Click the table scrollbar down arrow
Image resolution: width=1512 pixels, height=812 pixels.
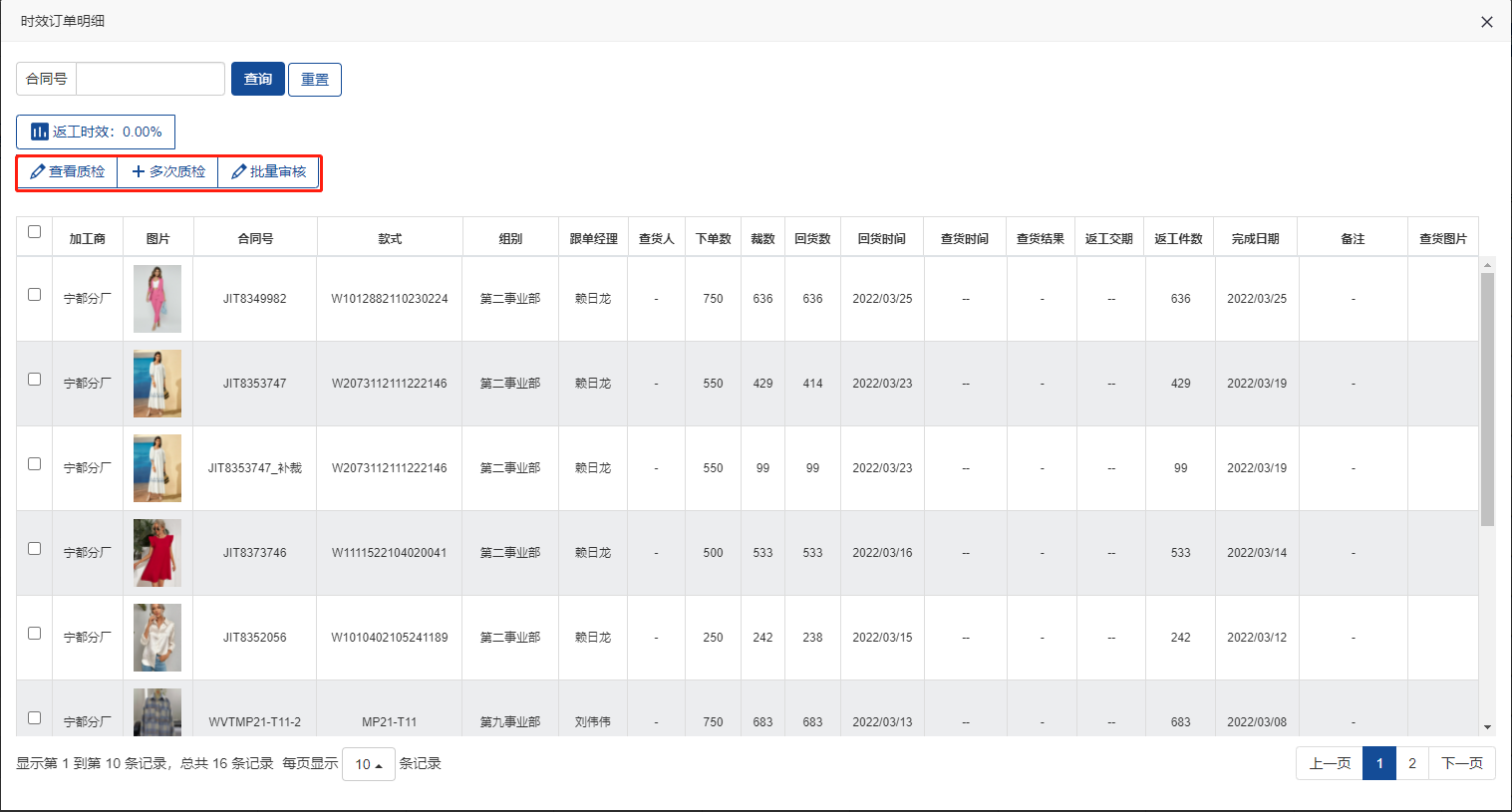coord(1487,727)
